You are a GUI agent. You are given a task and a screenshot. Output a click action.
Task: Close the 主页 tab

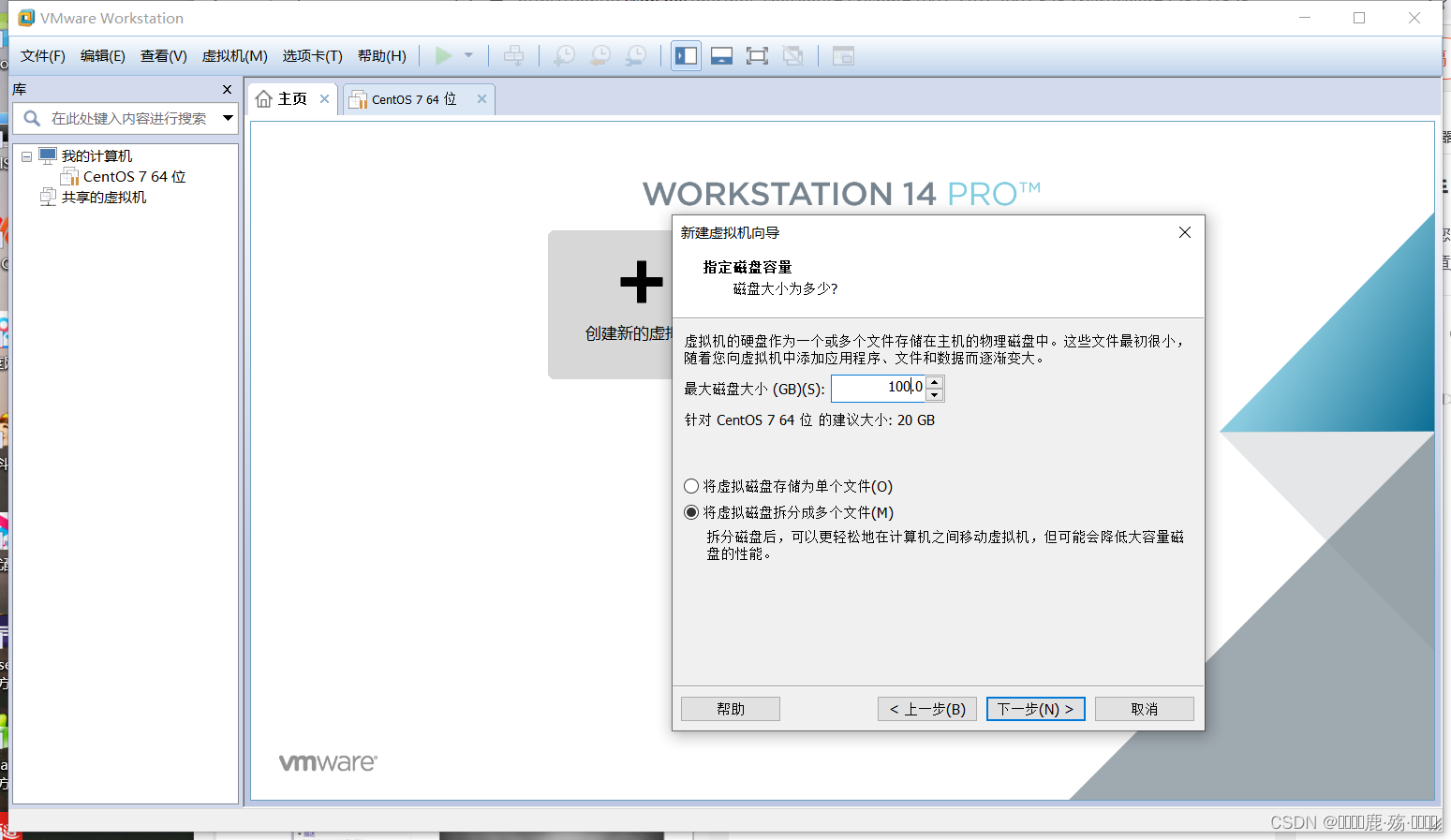point(324,98)
